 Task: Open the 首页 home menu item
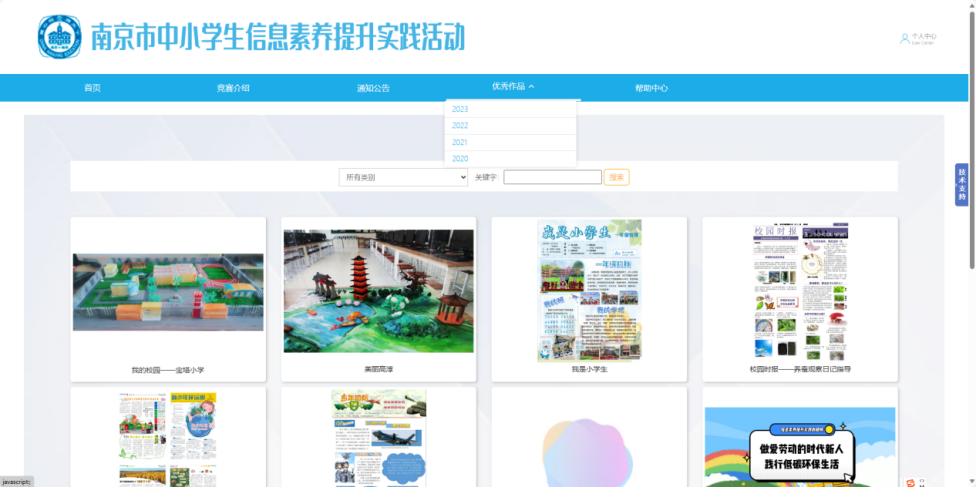(x=92, y=88)
